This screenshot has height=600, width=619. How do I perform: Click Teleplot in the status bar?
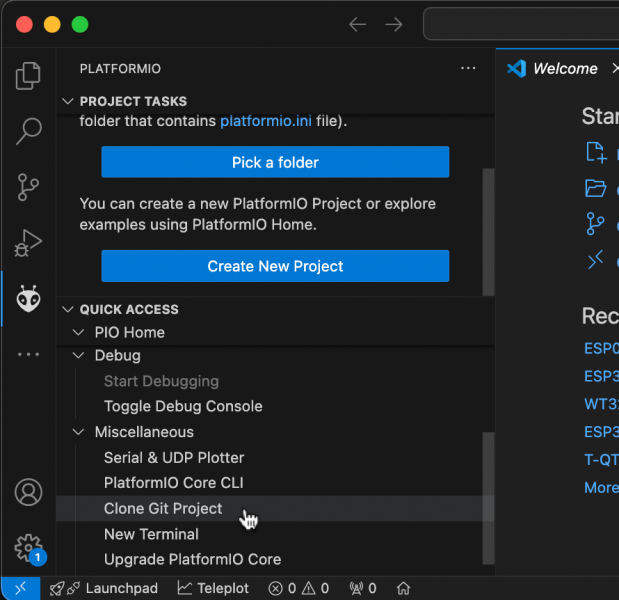click(x=212, y=588)
